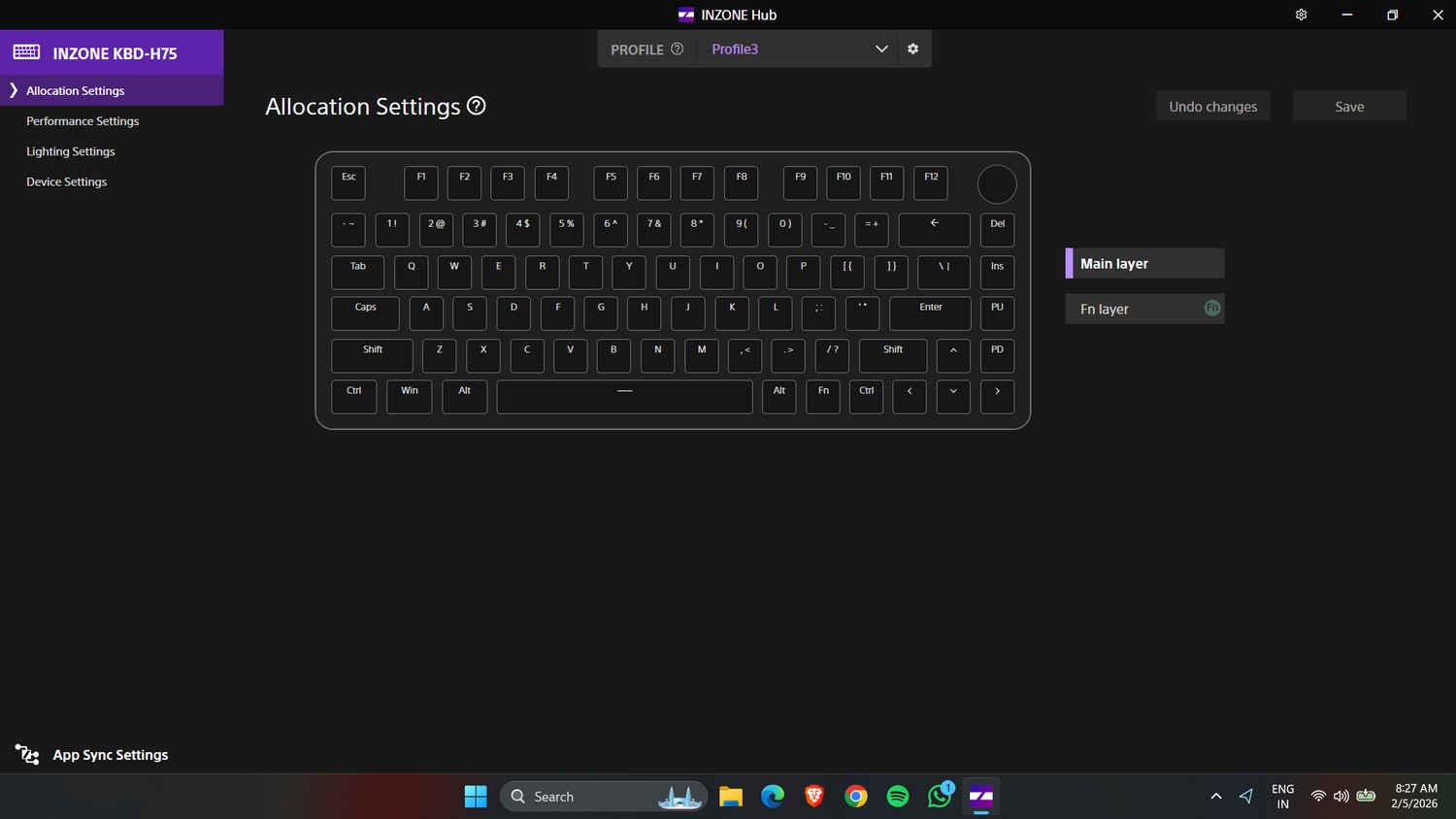
Task: Select the round knob on the keyboard
Action: pos(996,184)
